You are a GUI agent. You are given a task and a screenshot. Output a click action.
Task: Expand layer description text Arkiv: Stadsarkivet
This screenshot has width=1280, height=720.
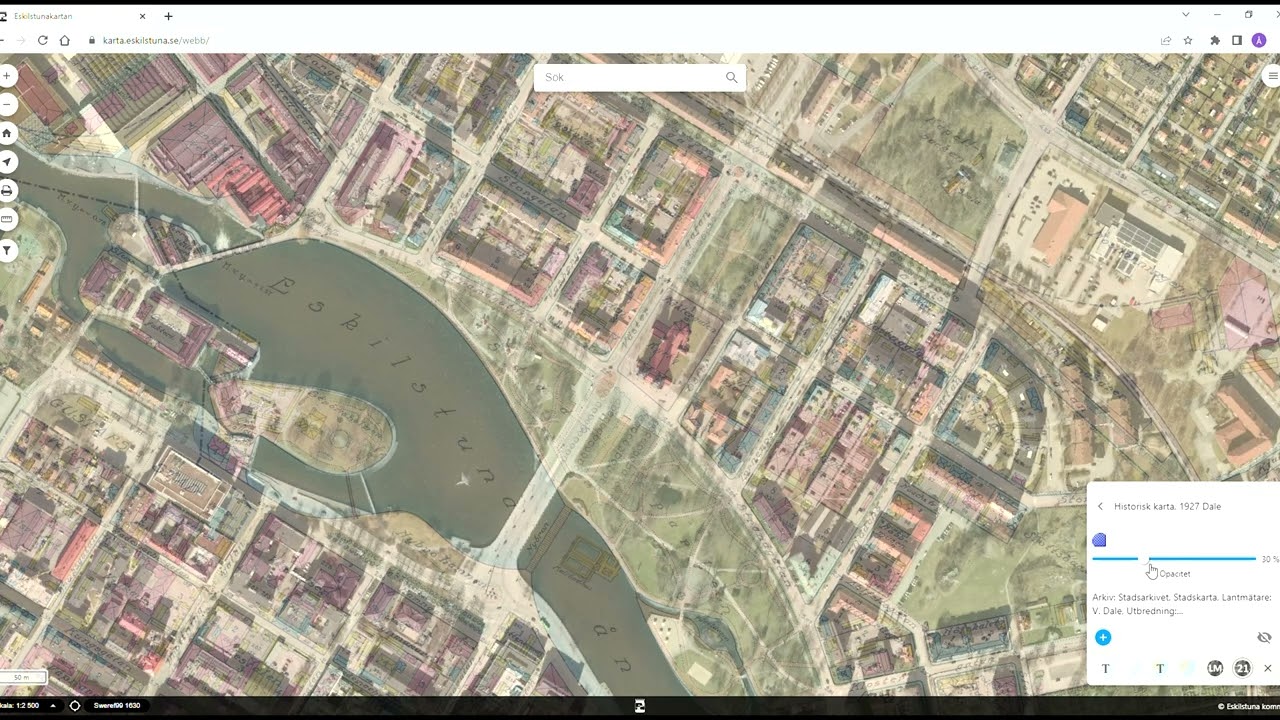[1181, 604]
